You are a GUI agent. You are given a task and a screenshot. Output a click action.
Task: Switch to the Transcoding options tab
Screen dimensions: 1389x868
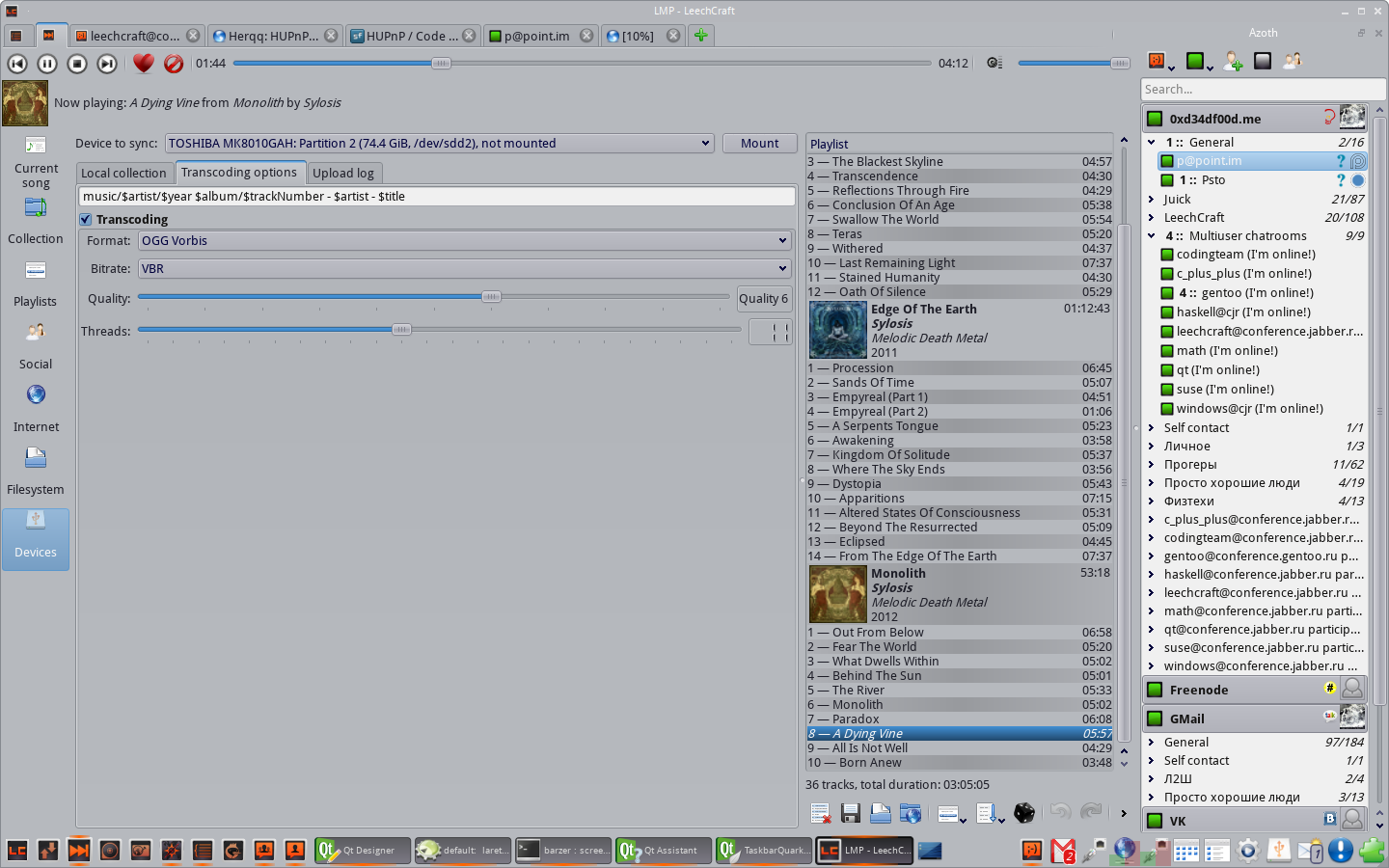[x=239, y=172]
